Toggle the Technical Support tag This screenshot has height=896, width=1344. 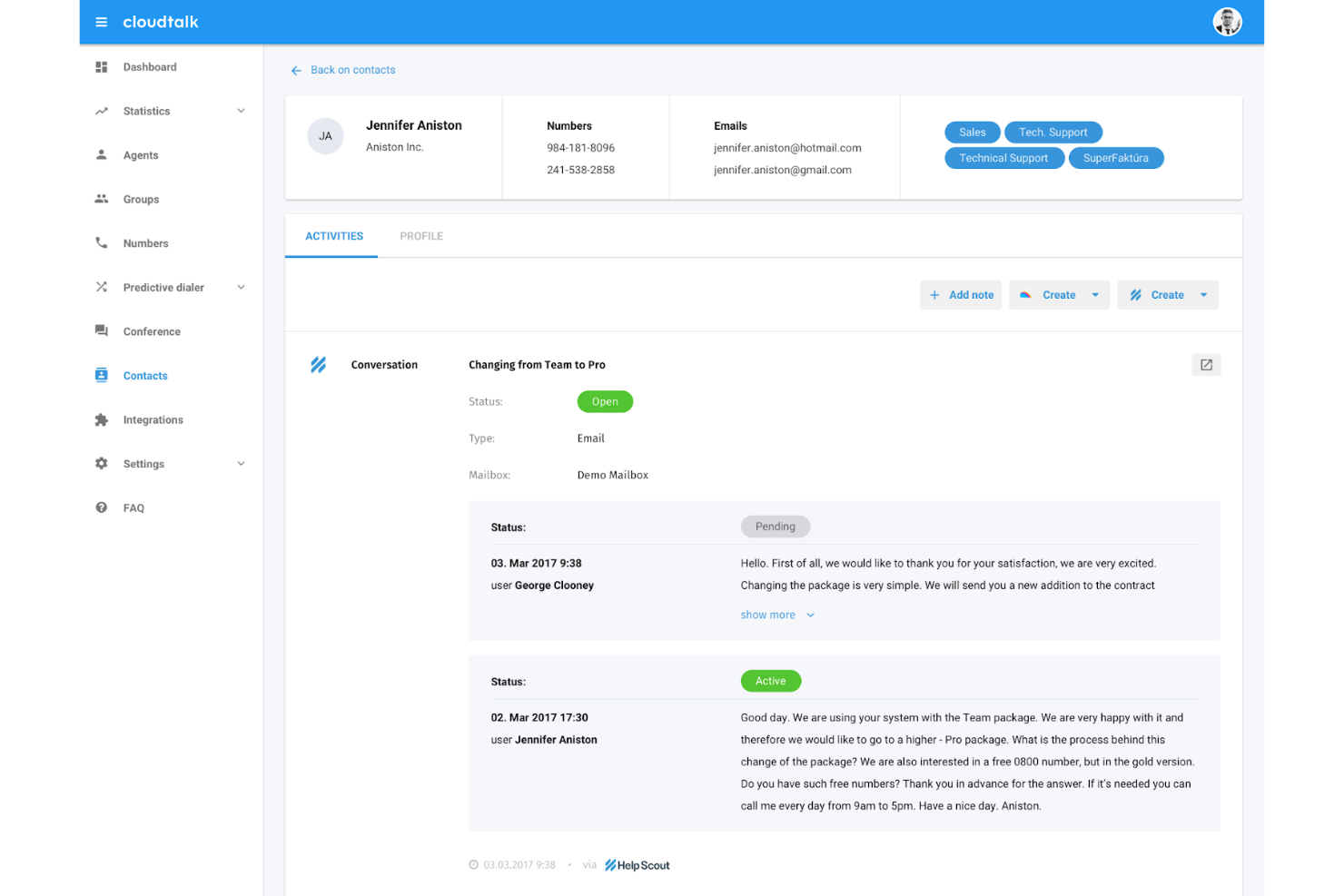[x=1004, y=157]
